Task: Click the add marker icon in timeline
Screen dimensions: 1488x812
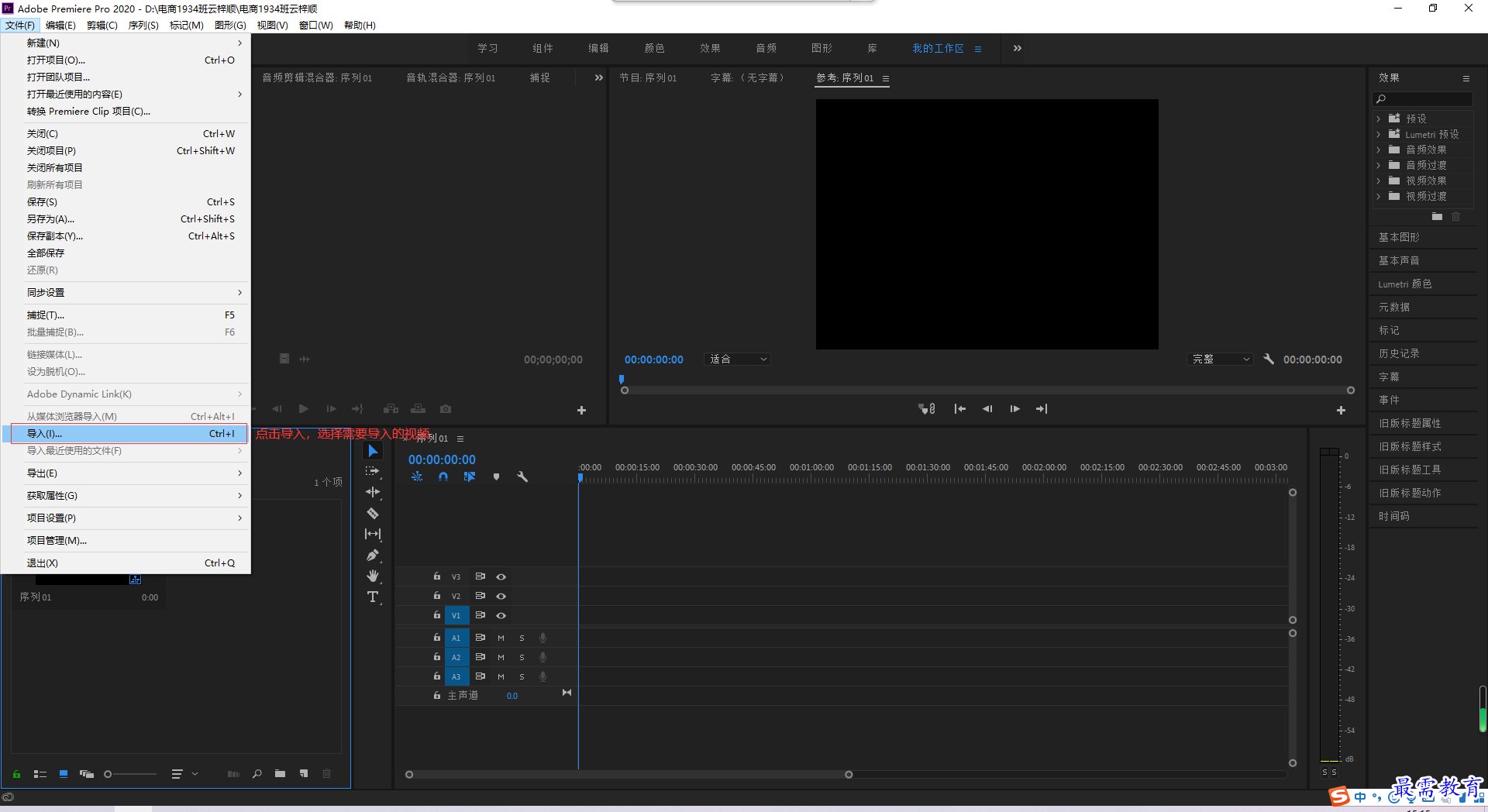Action: [x=496, y=477]
